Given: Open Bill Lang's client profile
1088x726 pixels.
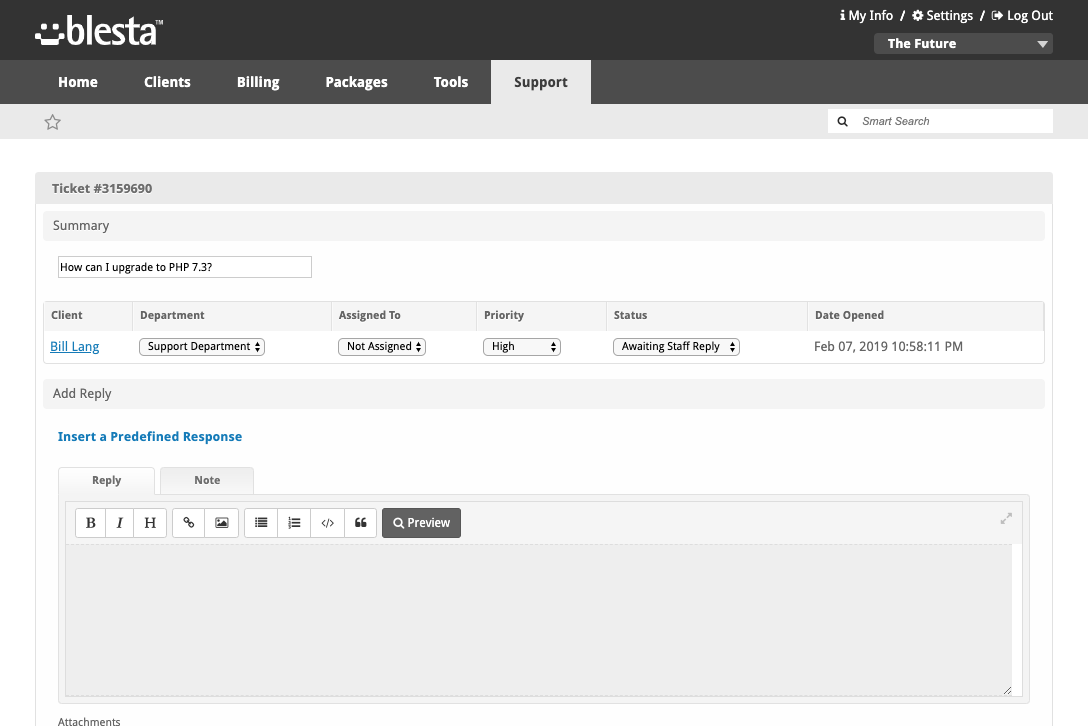Looking at the screenshot, I should [x=75, y=347].
